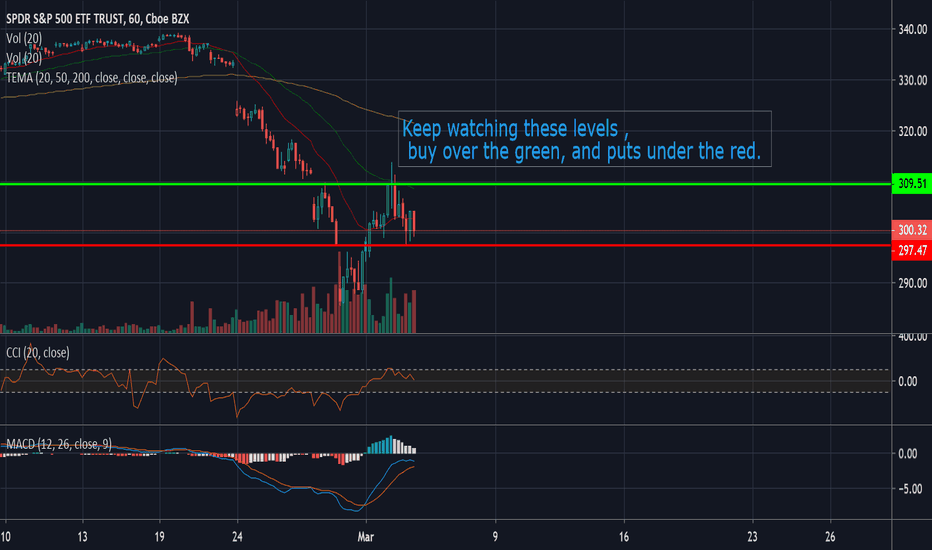932x550 pixels.
Task: Select the green horizontal resistance line
Action: pyautogui.click(x=446, y=184)
